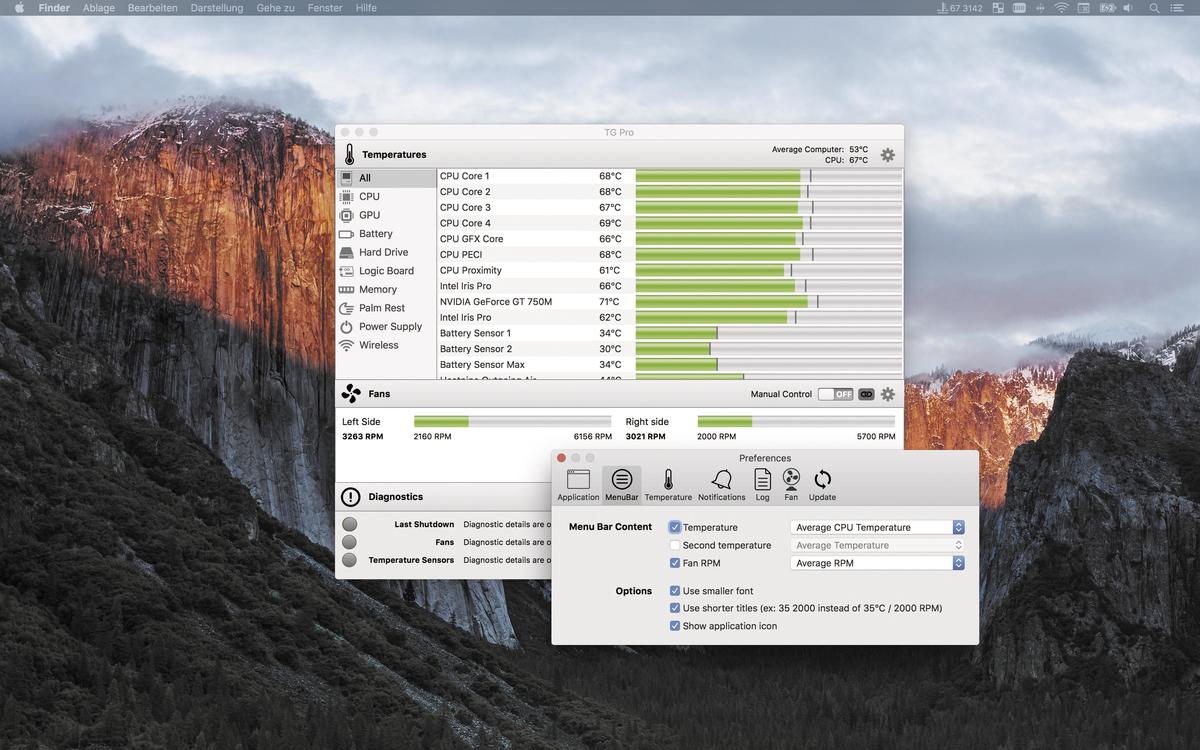This screenshot has height=750, width=1200.
Task: Select the Wireless sidebar category
Action: (387, 345)
